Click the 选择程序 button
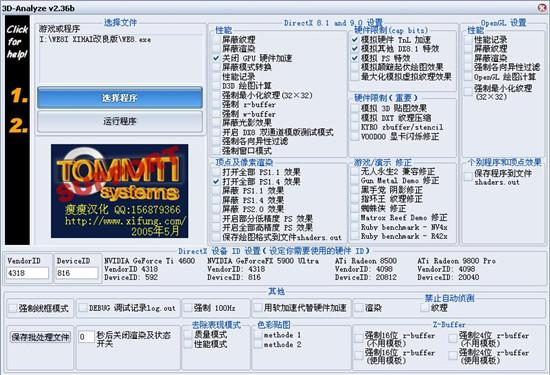Image resolution: width=550 pixels, height=375 pixels. pos(120,98)
